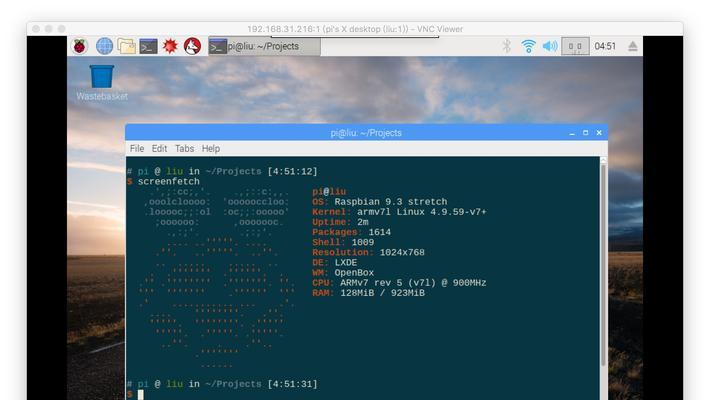This screenshot has width=710, height=400.
Task: Click the '[4:51:31]' prompt timestamp
Action: 293,384
